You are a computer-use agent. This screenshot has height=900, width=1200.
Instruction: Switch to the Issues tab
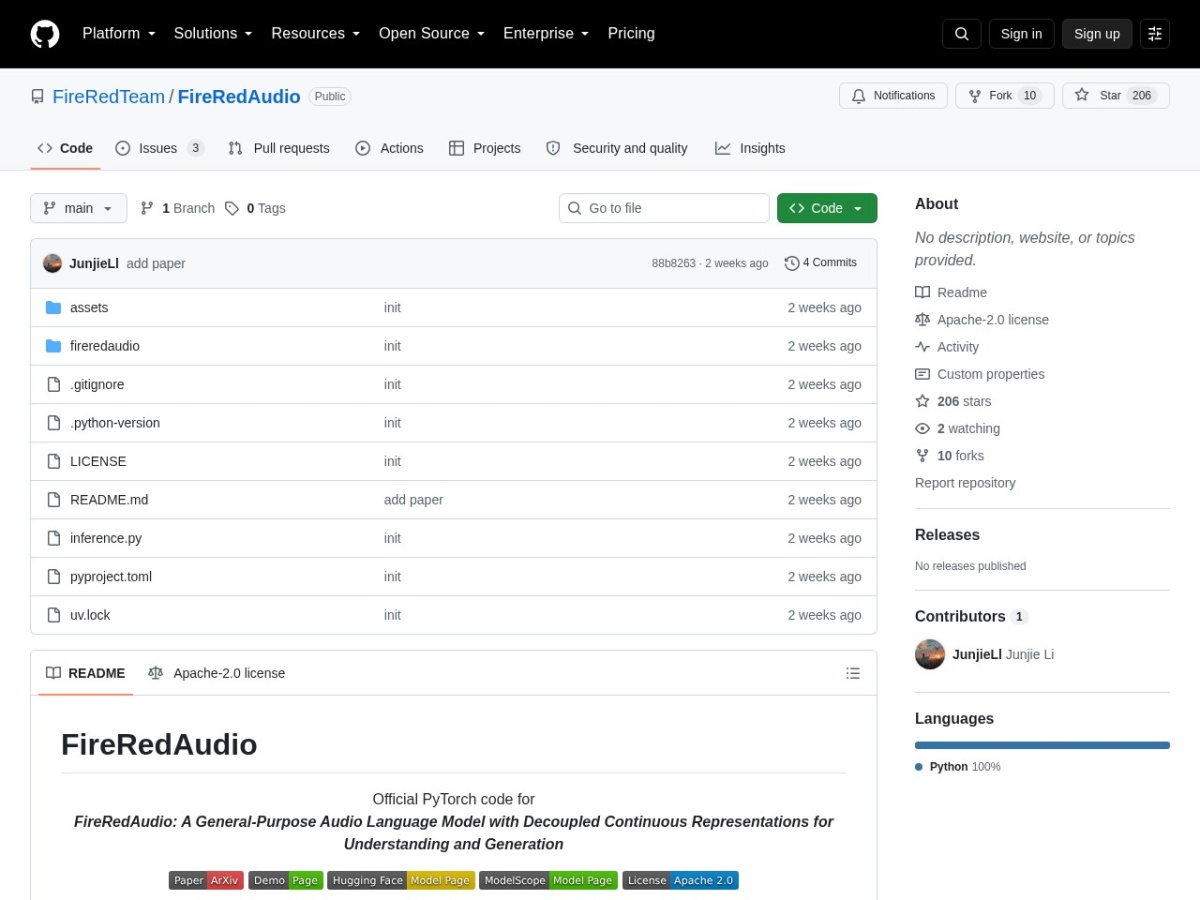[x=160, y=148]
